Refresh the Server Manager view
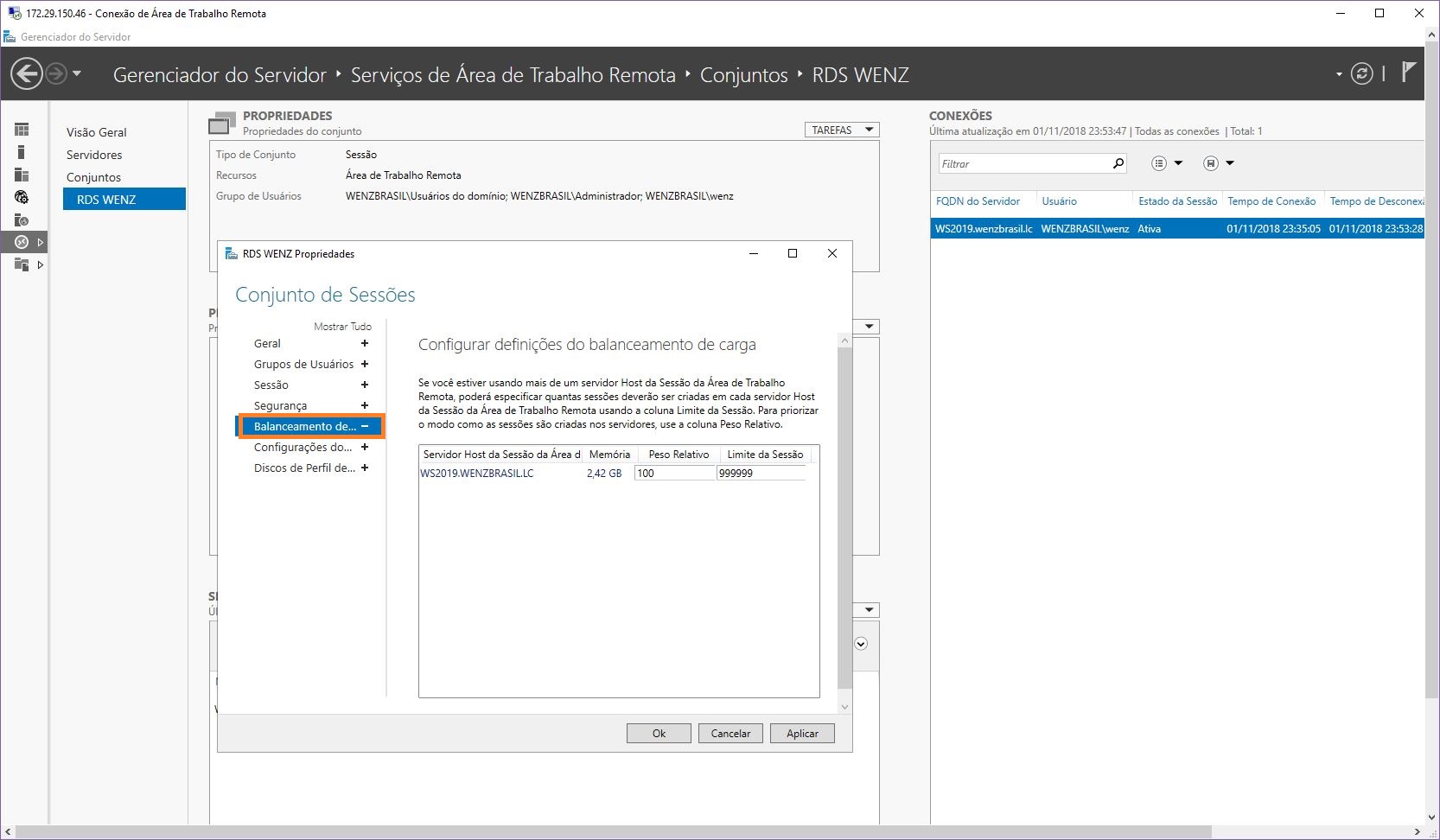1440x840 pixels. tap(1361, 74)
